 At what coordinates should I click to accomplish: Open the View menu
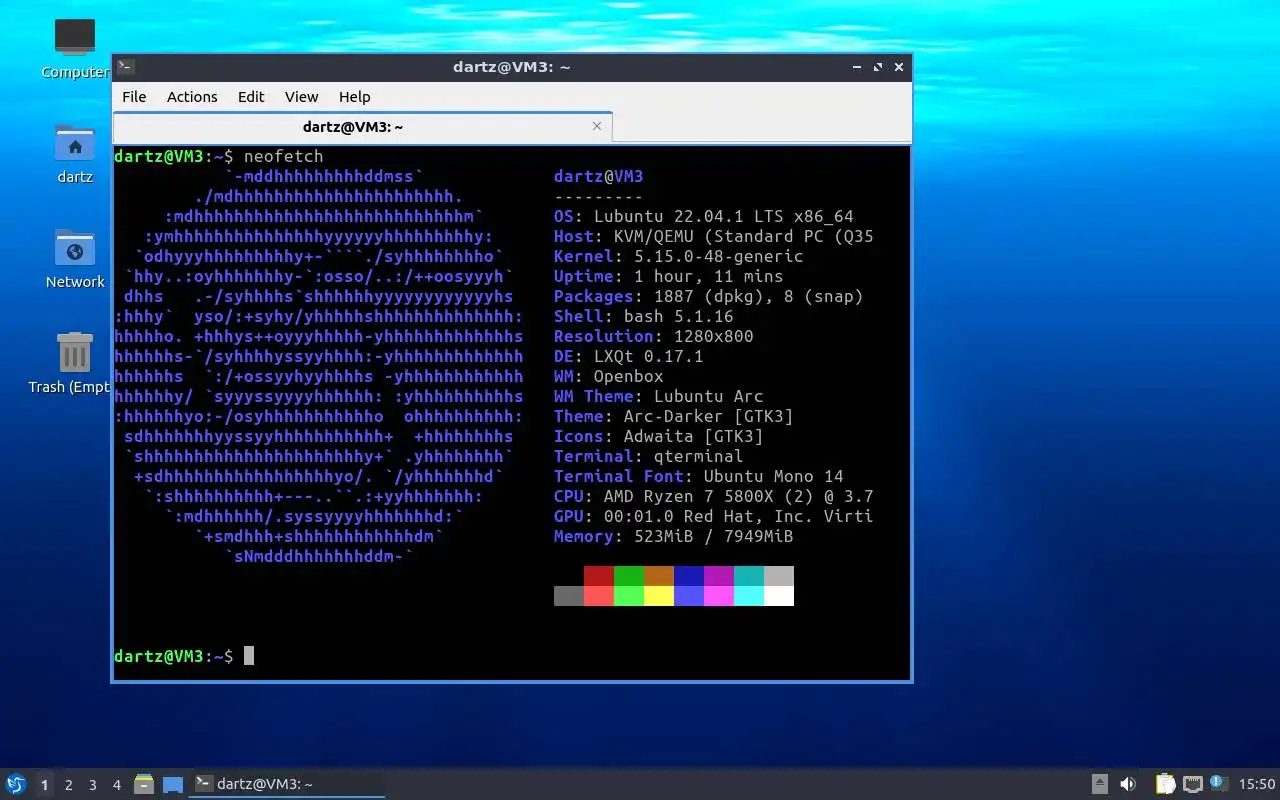click(301, 96)
